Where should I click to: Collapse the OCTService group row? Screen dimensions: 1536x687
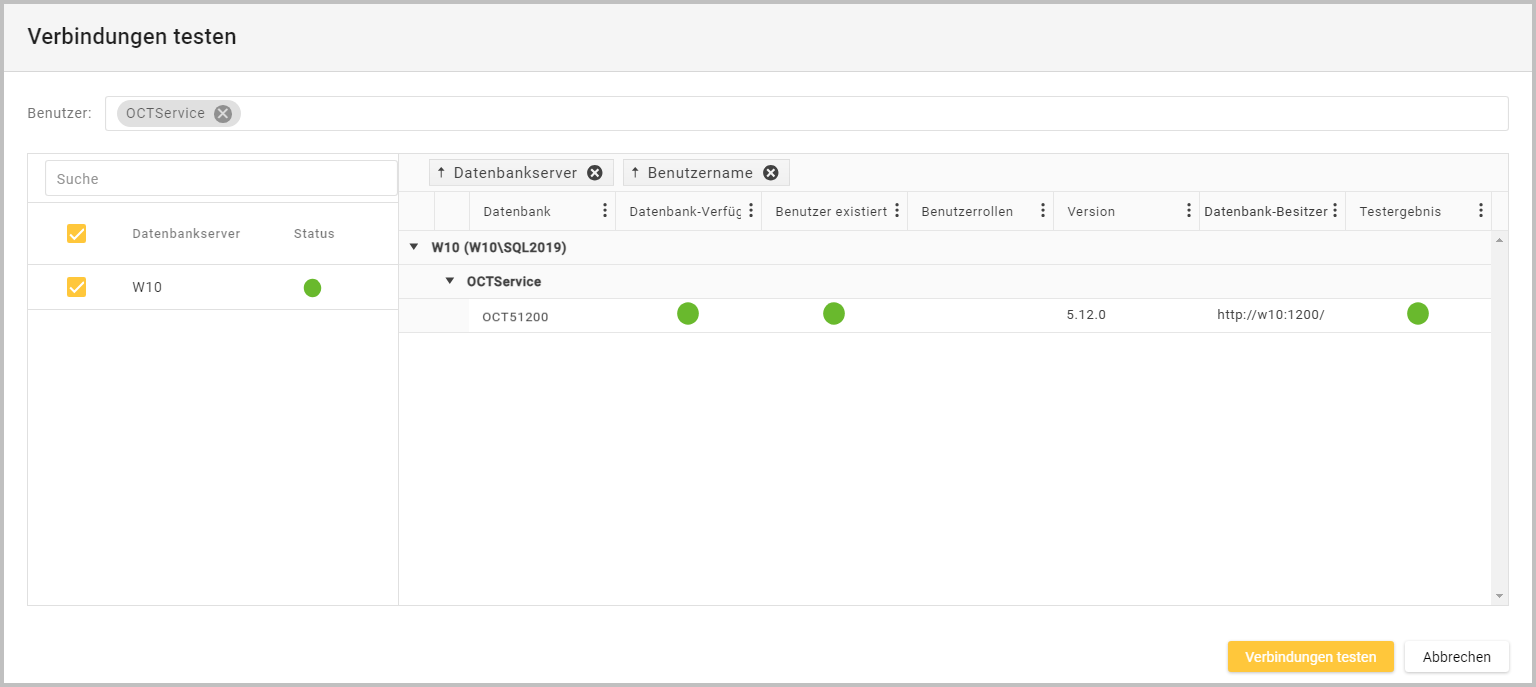pos(450,281)
